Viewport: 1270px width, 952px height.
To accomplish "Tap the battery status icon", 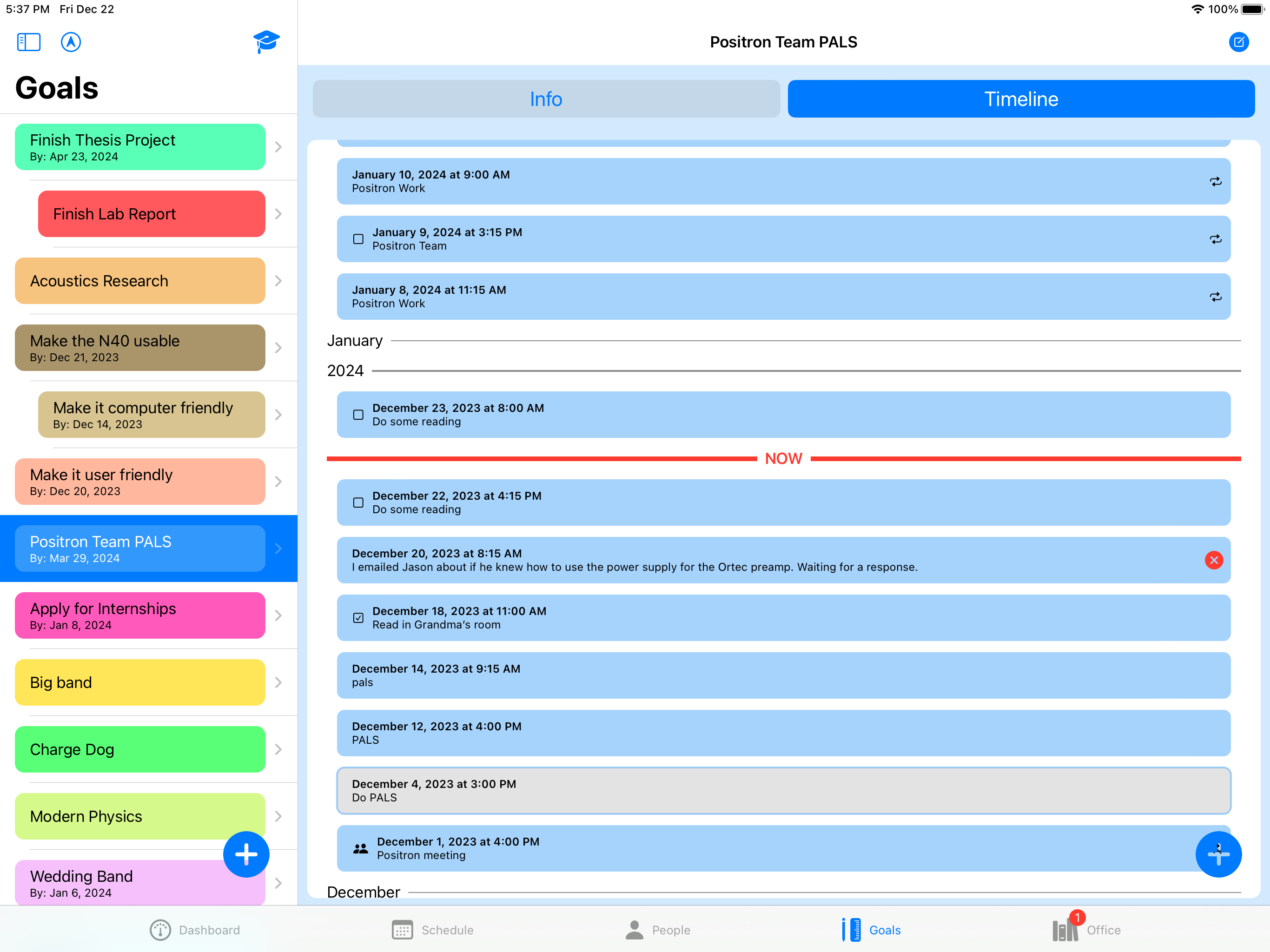I will pos(1253,9).
